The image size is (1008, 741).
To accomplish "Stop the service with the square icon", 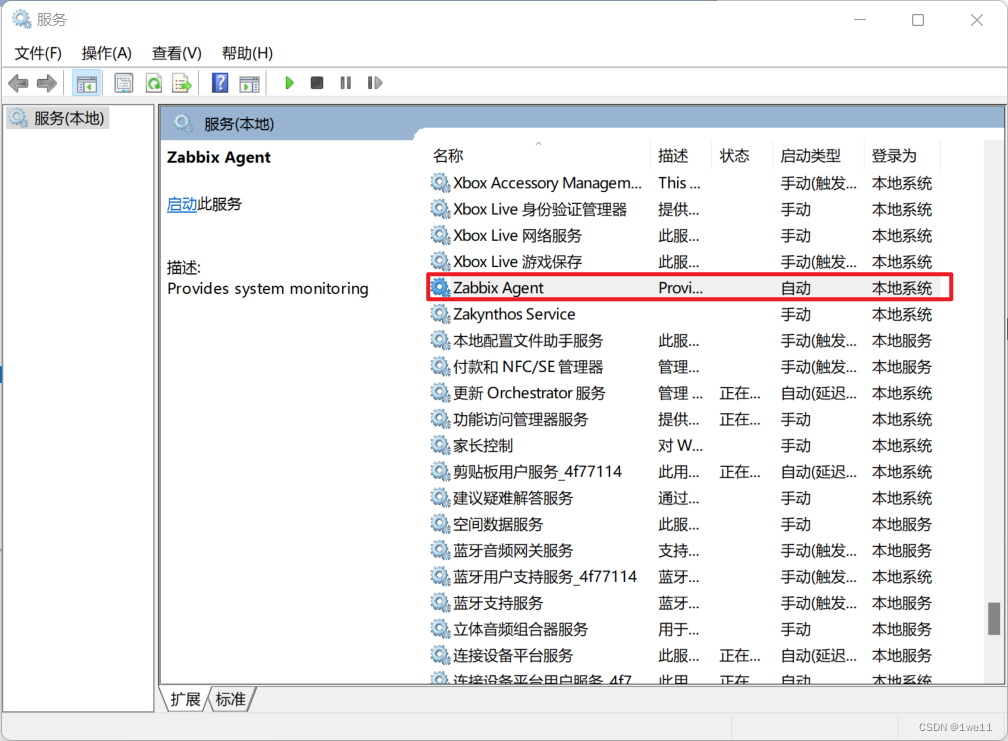I will pos(317,83).
